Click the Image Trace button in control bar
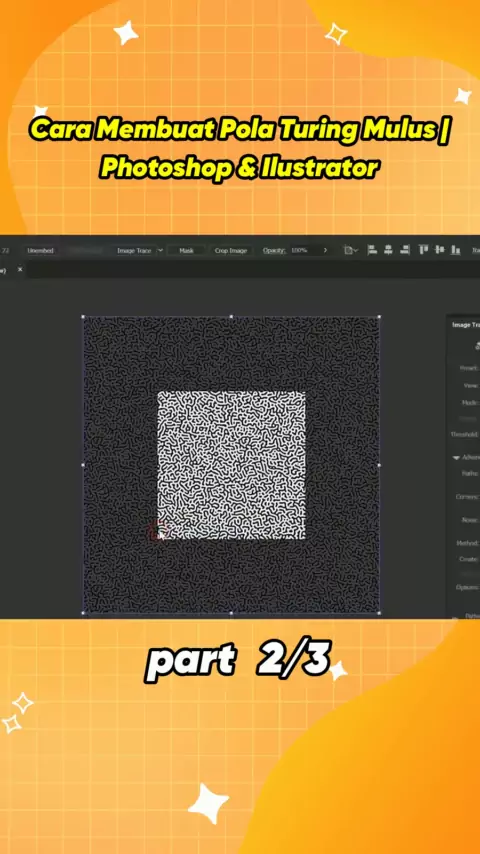The width and height of the screenshot is (480, 854). (134, 251)
